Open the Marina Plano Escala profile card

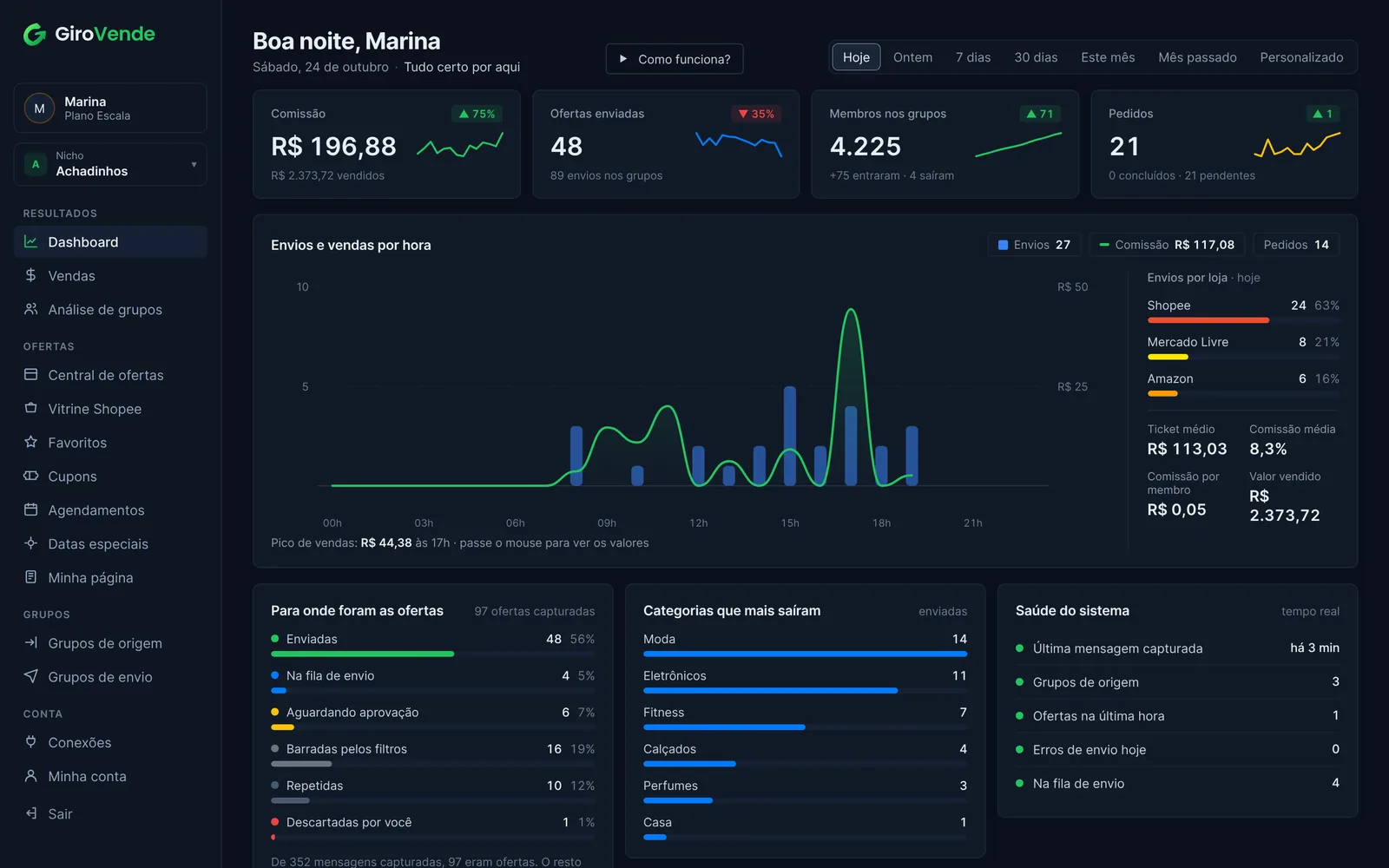pyautogui.click(x=110, y=108)
